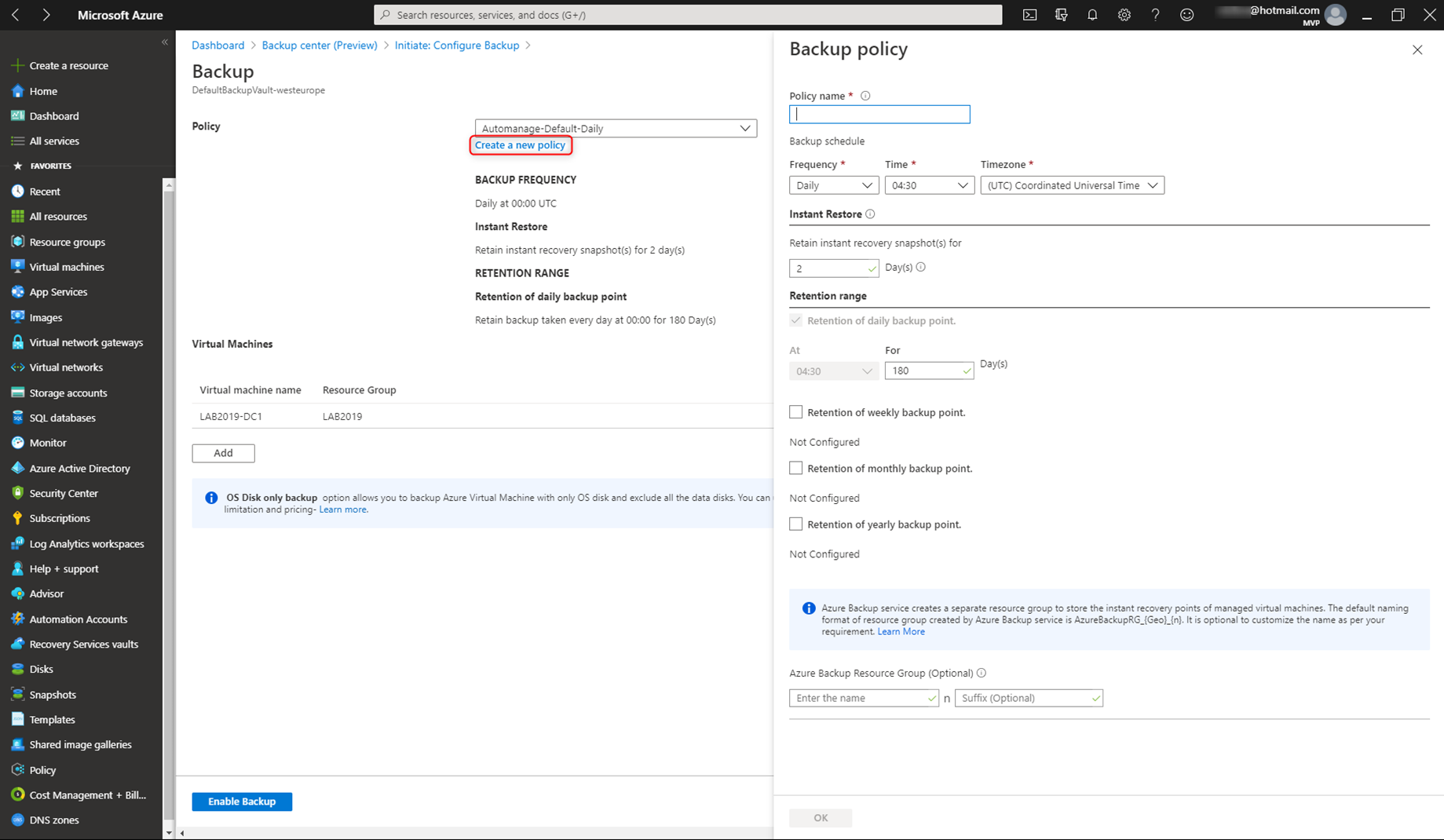Go forward with the right arrow
1444x840 pixels.
pyautogui.click(x=46, y=15)
